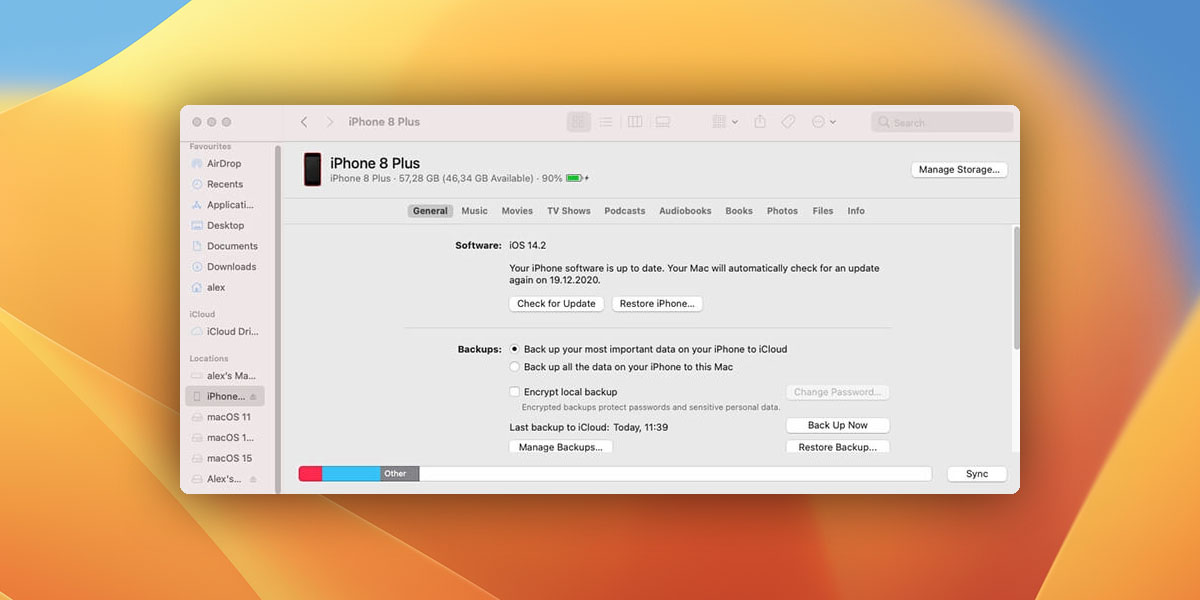Click red segment of storage bar
1200x600 pixels.
(x=310, y=474)
